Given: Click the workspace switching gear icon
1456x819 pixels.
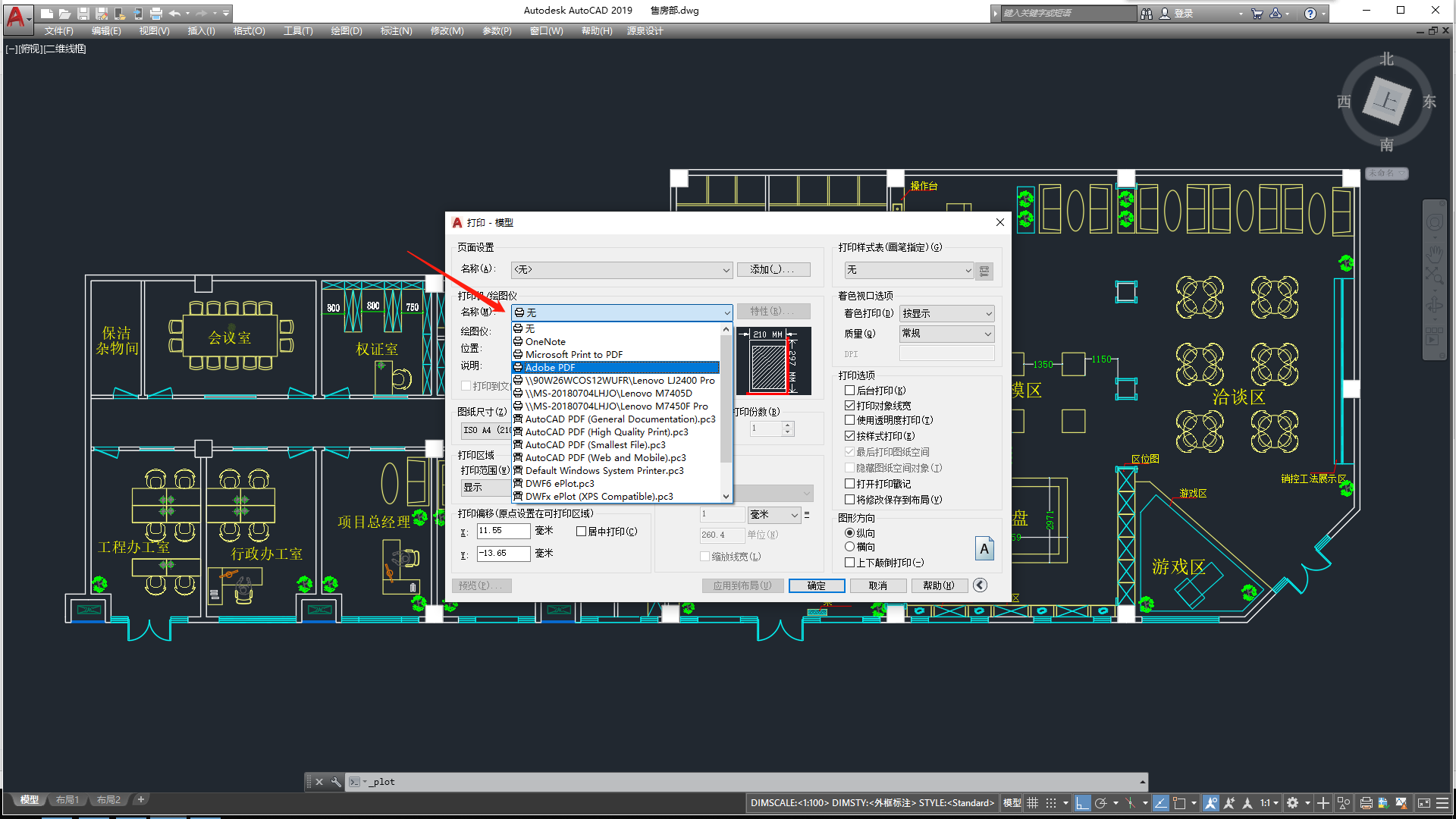Looking at the screenshot, I should click(x=1293, y=803).
